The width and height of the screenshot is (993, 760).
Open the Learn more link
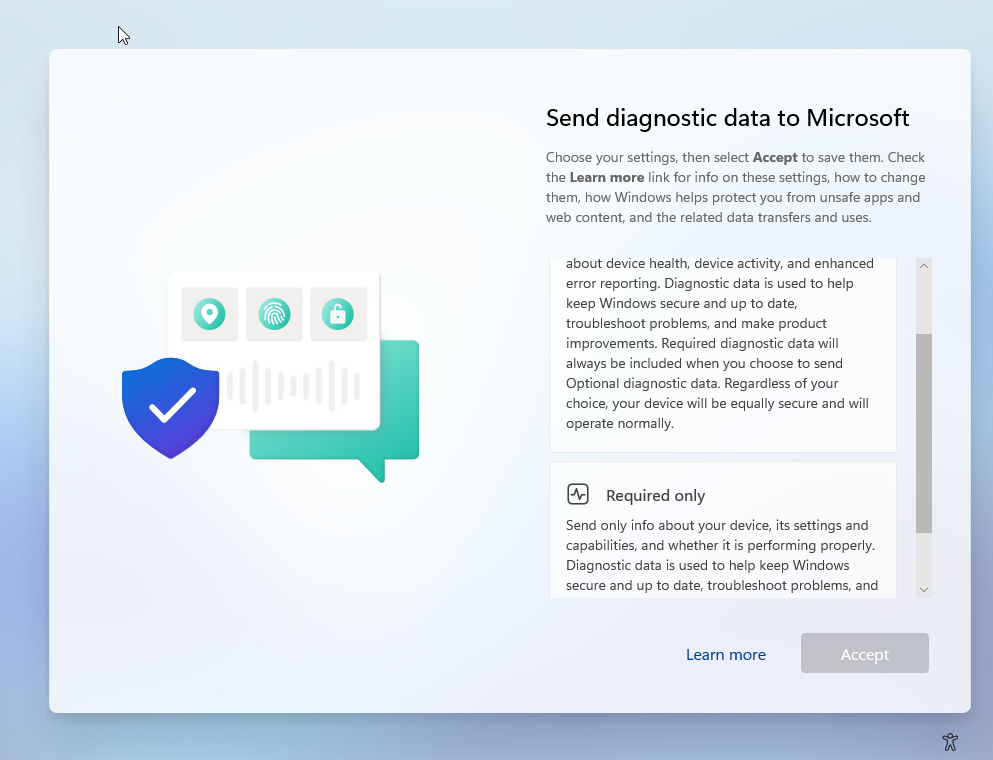pyautogui.click(x=726, y=654)
